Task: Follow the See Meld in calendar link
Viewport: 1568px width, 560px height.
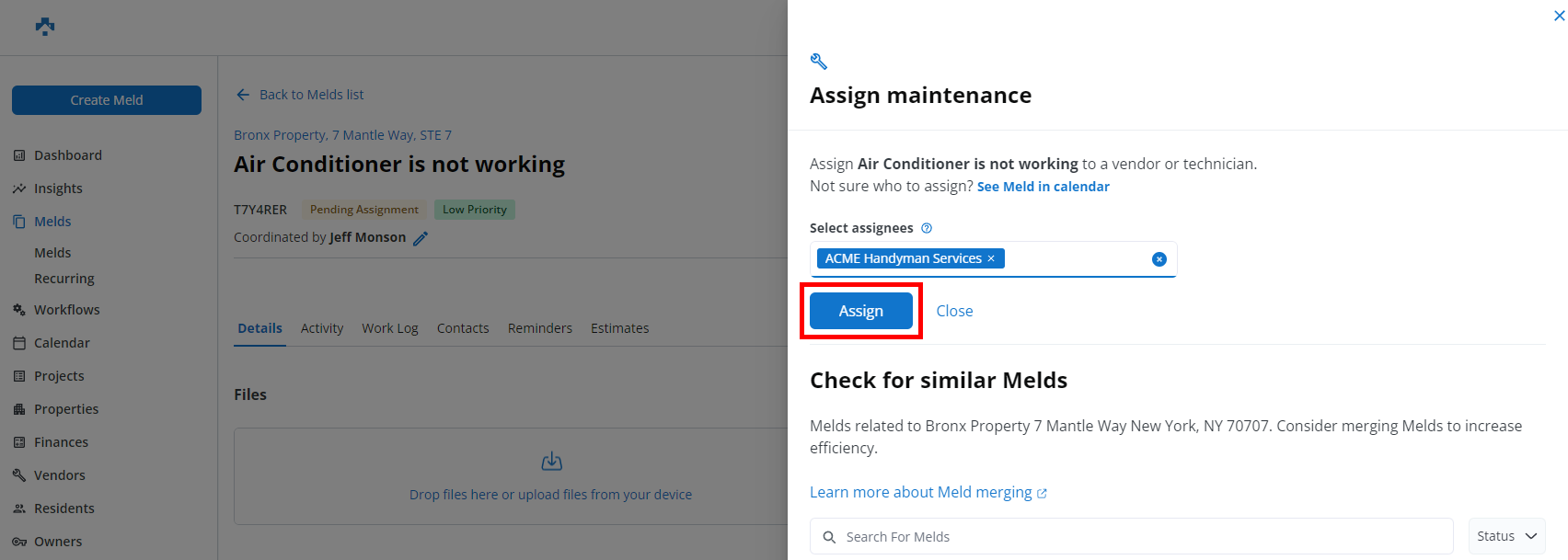Action: (x=1043, y=186)
